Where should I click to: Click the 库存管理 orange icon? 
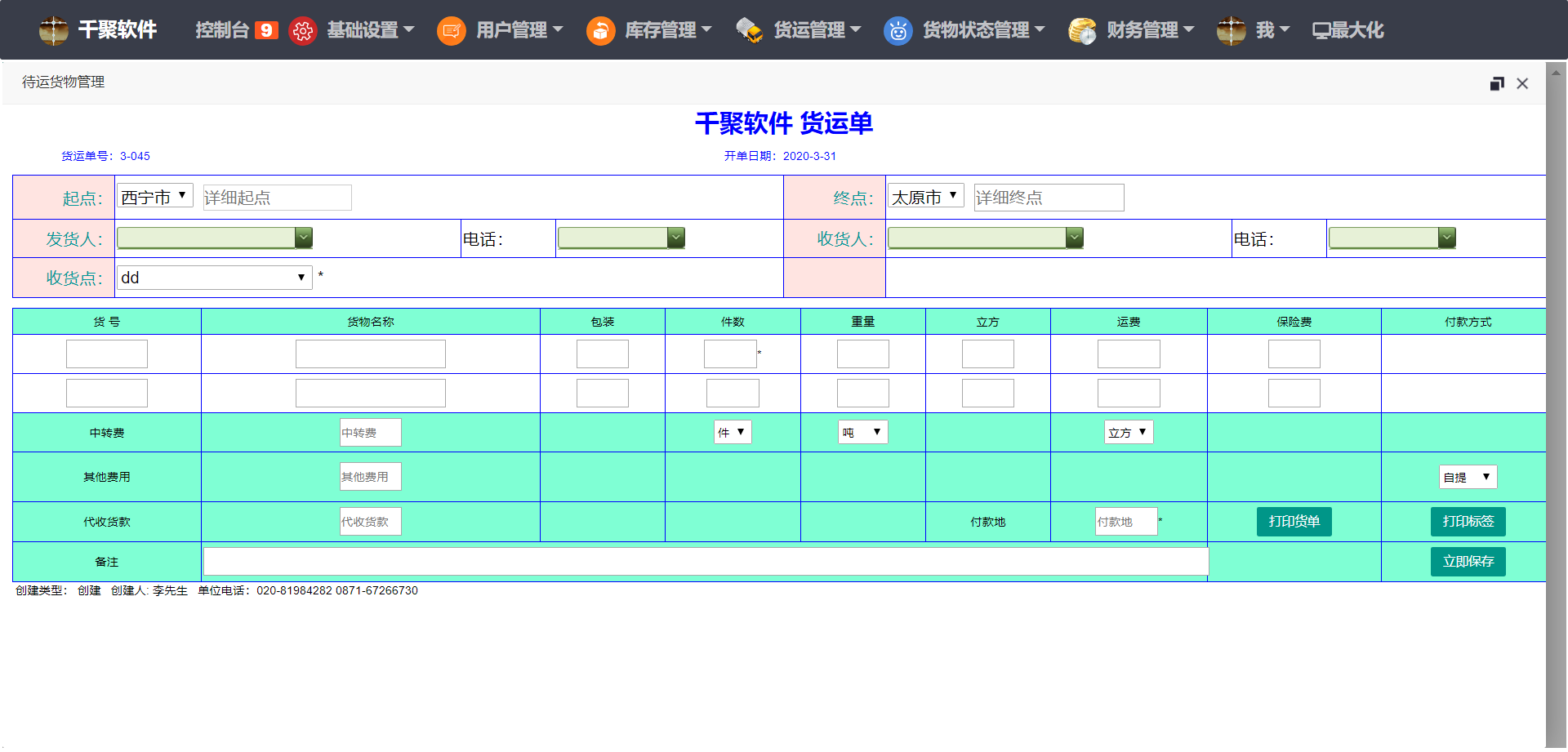[x=600, y=31]
